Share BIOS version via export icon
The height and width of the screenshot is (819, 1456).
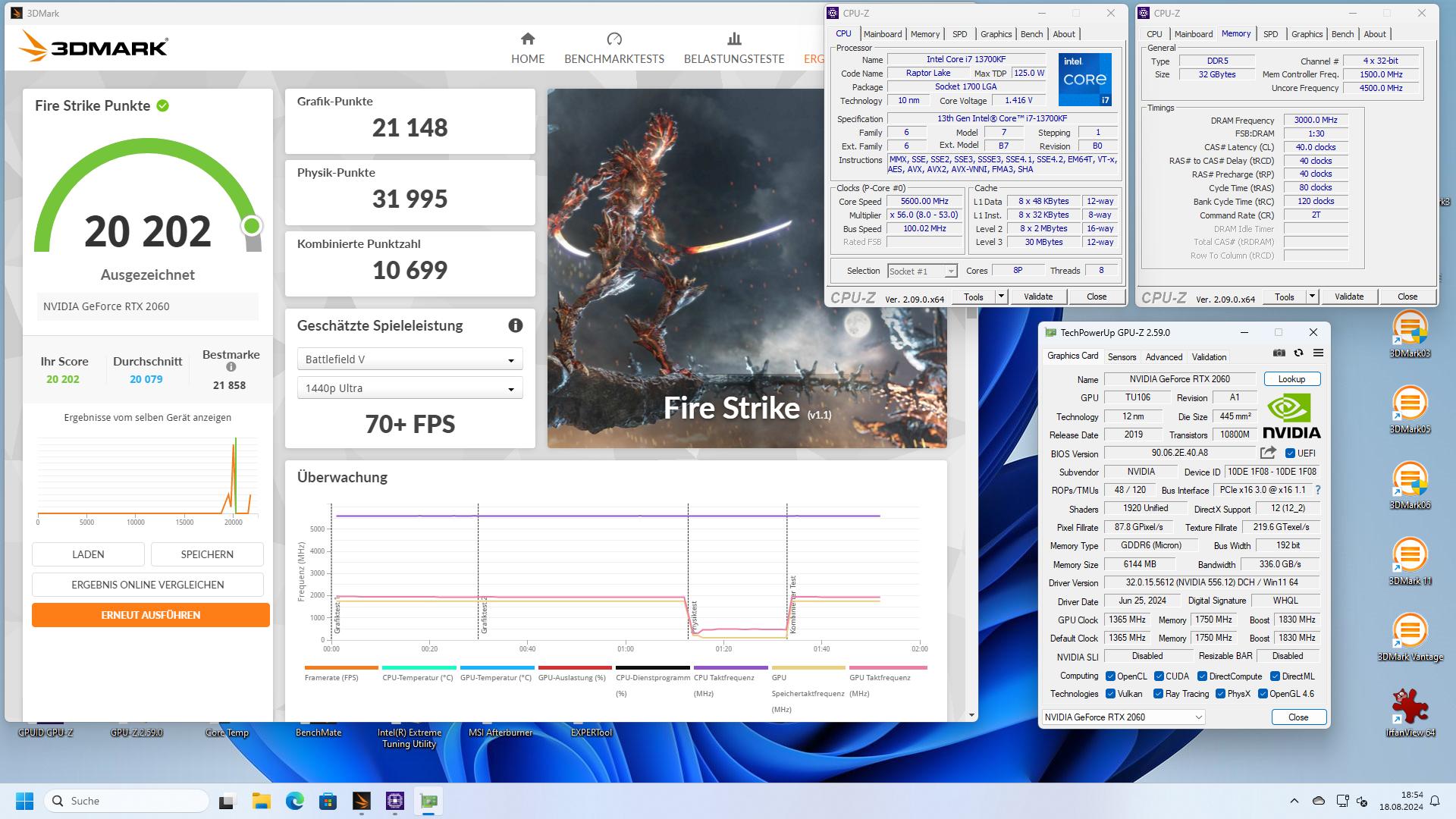point(1268,453)
